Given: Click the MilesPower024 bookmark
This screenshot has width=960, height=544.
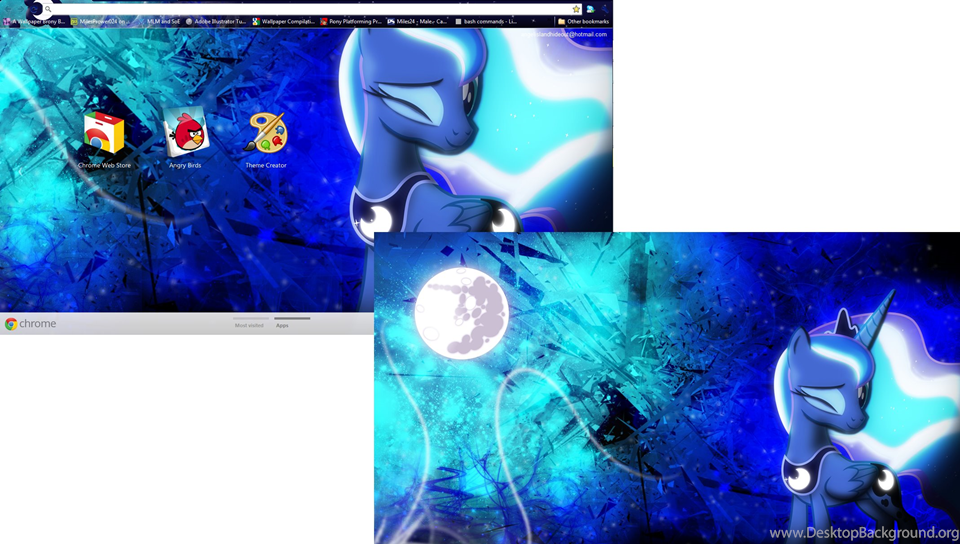Looking at the screenshot, I should pos(100,21).
